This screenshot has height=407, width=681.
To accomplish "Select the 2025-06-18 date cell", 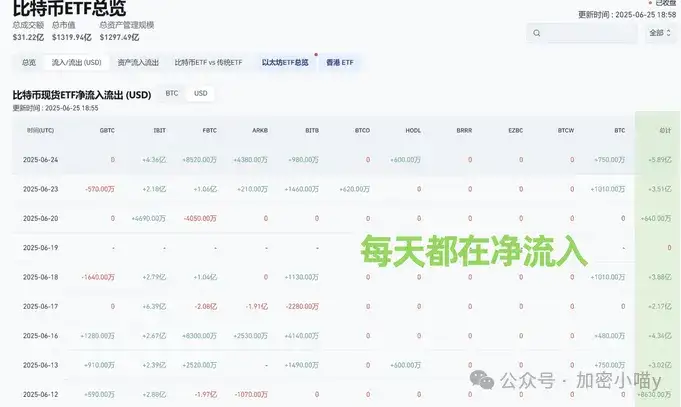I will (x=40, y=277).
